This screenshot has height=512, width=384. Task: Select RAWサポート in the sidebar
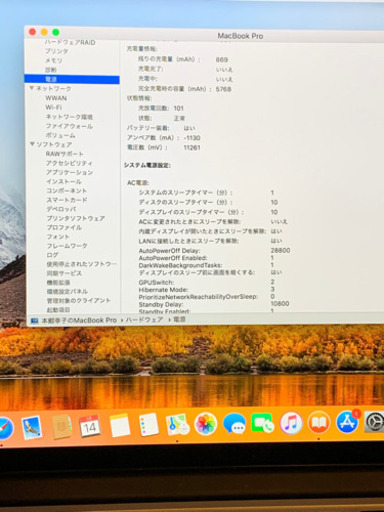pos(65,154)
